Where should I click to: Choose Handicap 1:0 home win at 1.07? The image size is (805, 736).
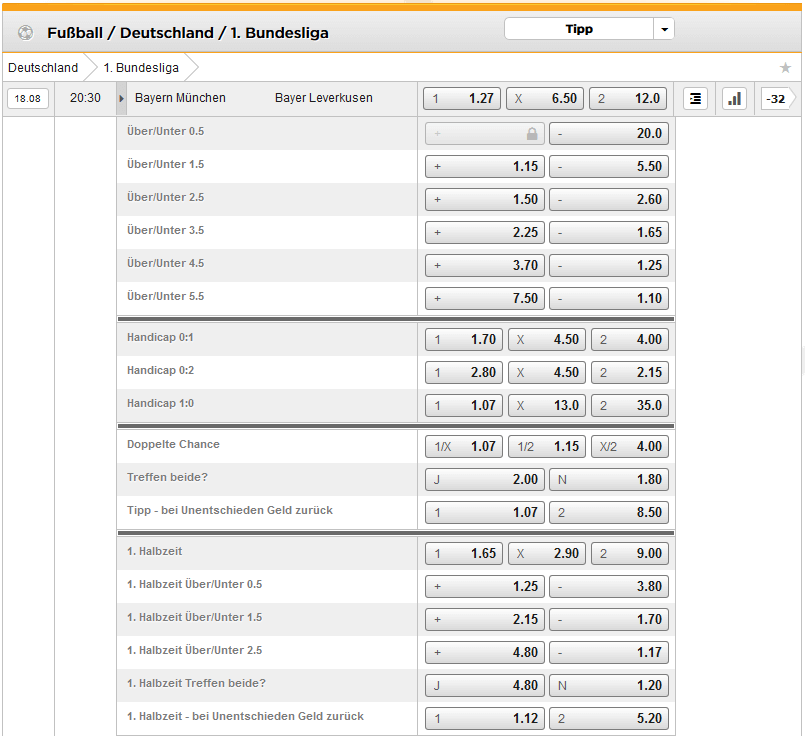(x=464, y=405)
